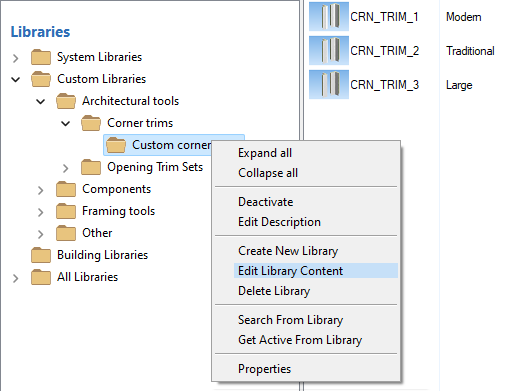Collapse the Custom Libraries tree node

click(x=15, y=80)
